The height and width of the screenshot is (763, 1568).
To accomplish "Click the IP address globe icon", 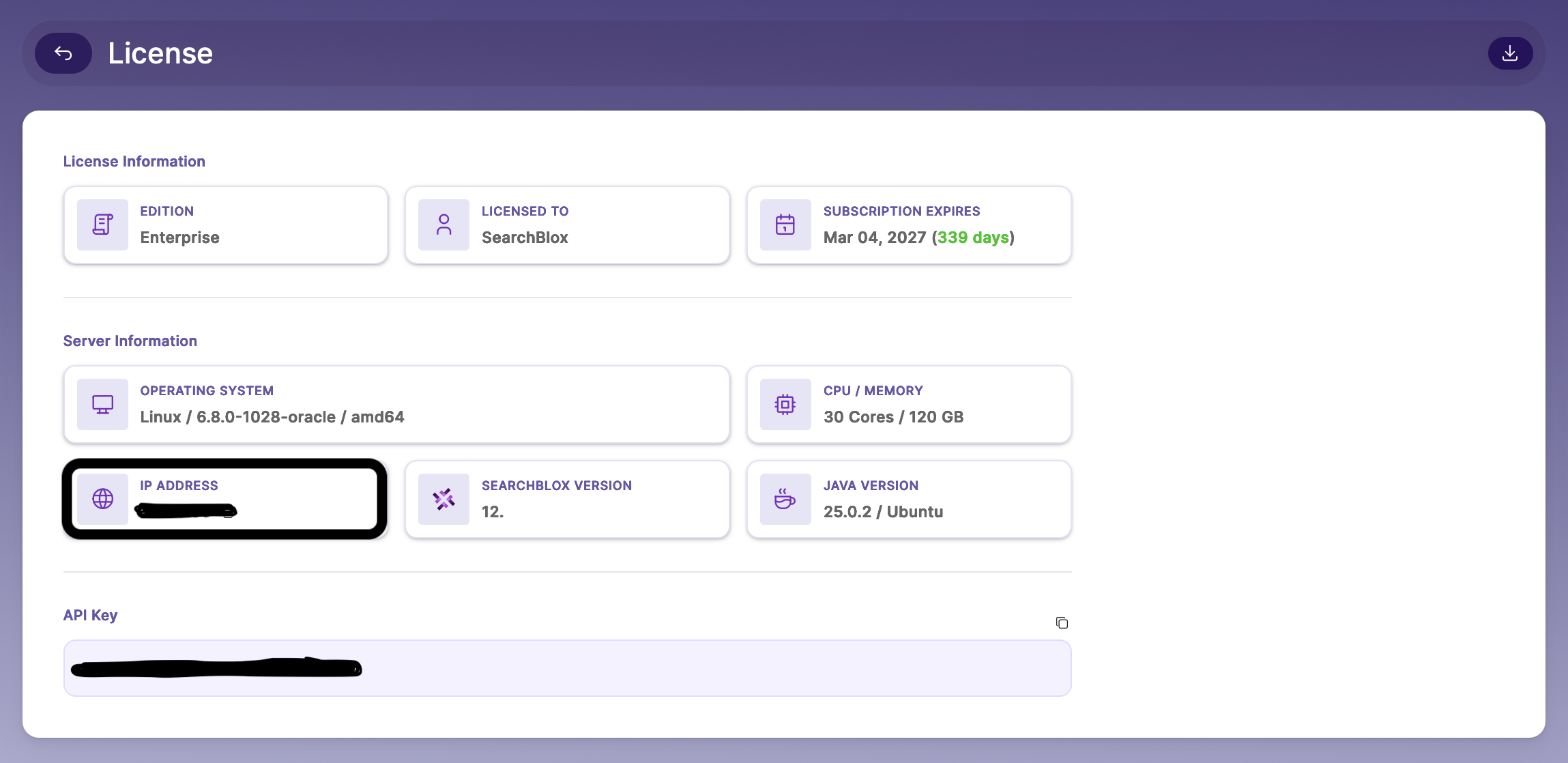I will (102, 499).
